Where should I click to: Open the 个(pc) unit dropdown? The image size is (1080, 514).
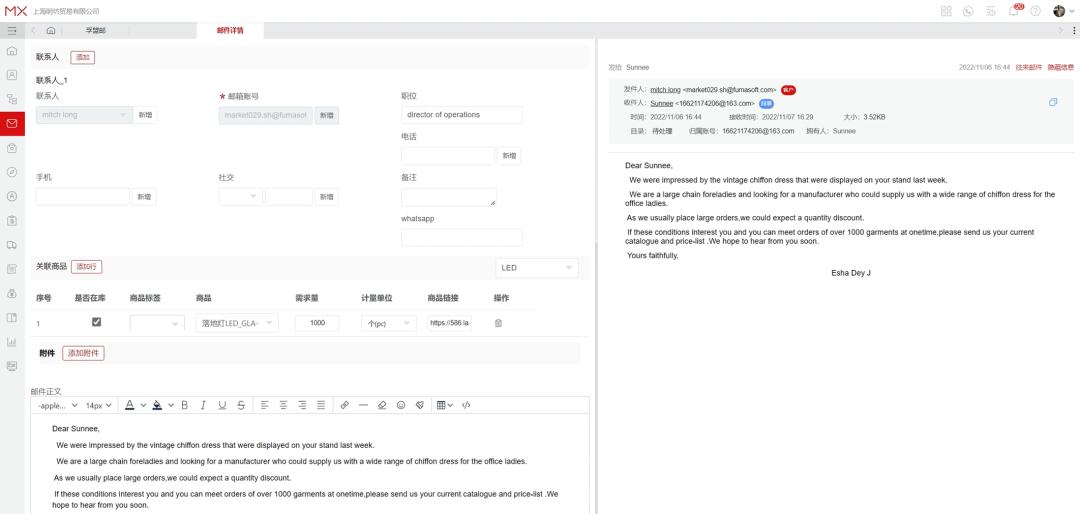tap(388, 323)
